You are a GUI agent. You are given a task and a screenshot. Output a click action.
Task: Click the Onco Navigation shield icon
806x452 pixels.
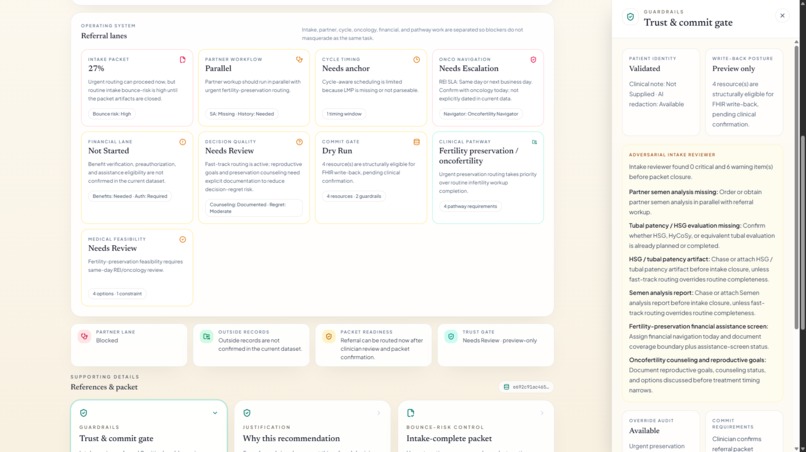click(533, 60)
